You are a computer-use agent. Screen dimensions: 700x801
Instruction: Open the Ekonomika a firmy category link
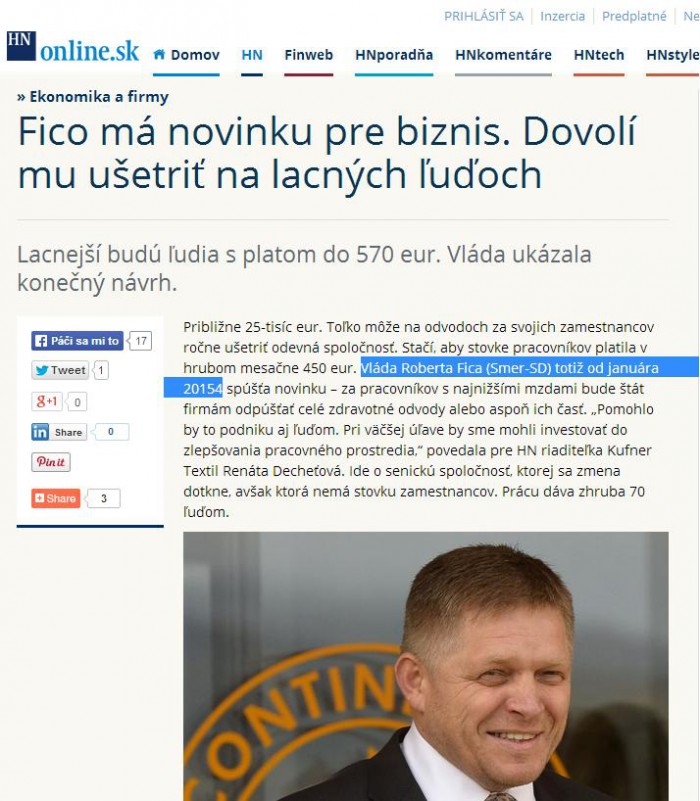(x=99, y=97)
